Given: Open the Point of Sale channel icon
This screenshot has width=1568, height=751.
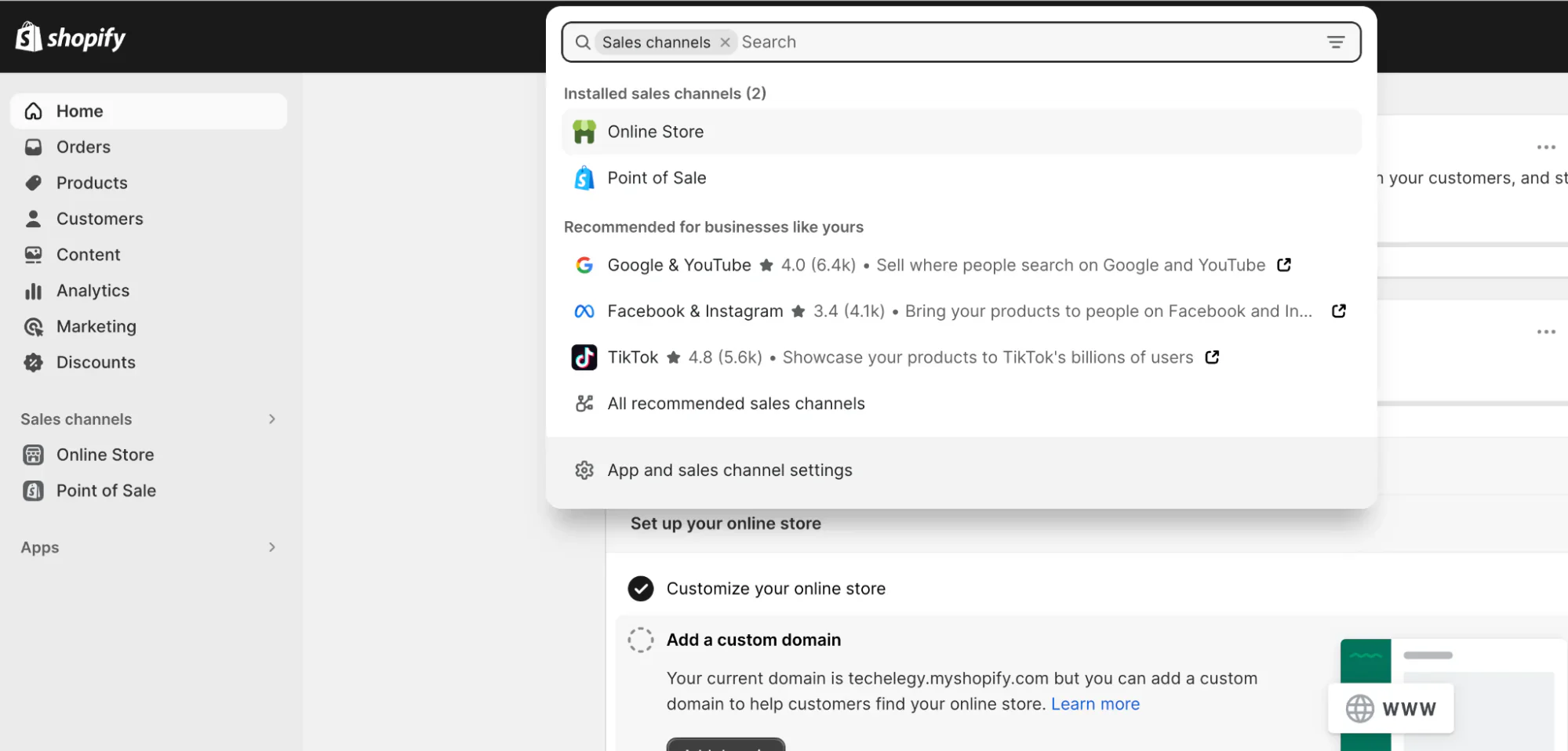Looking at the screenshot, I should coord(584,178).
